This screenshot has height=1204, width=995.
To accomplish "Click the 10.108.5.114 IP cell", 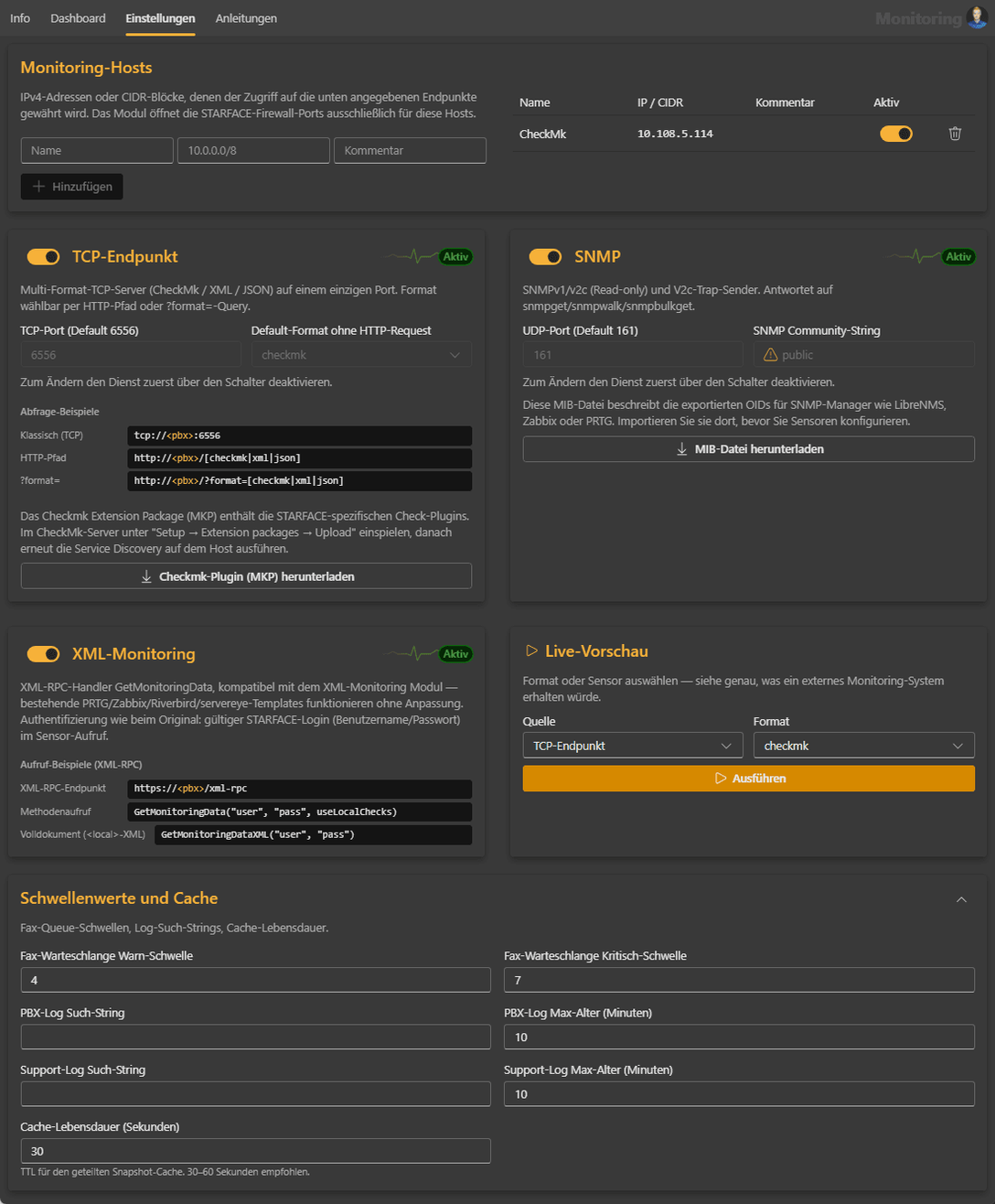I will (675, 134).
